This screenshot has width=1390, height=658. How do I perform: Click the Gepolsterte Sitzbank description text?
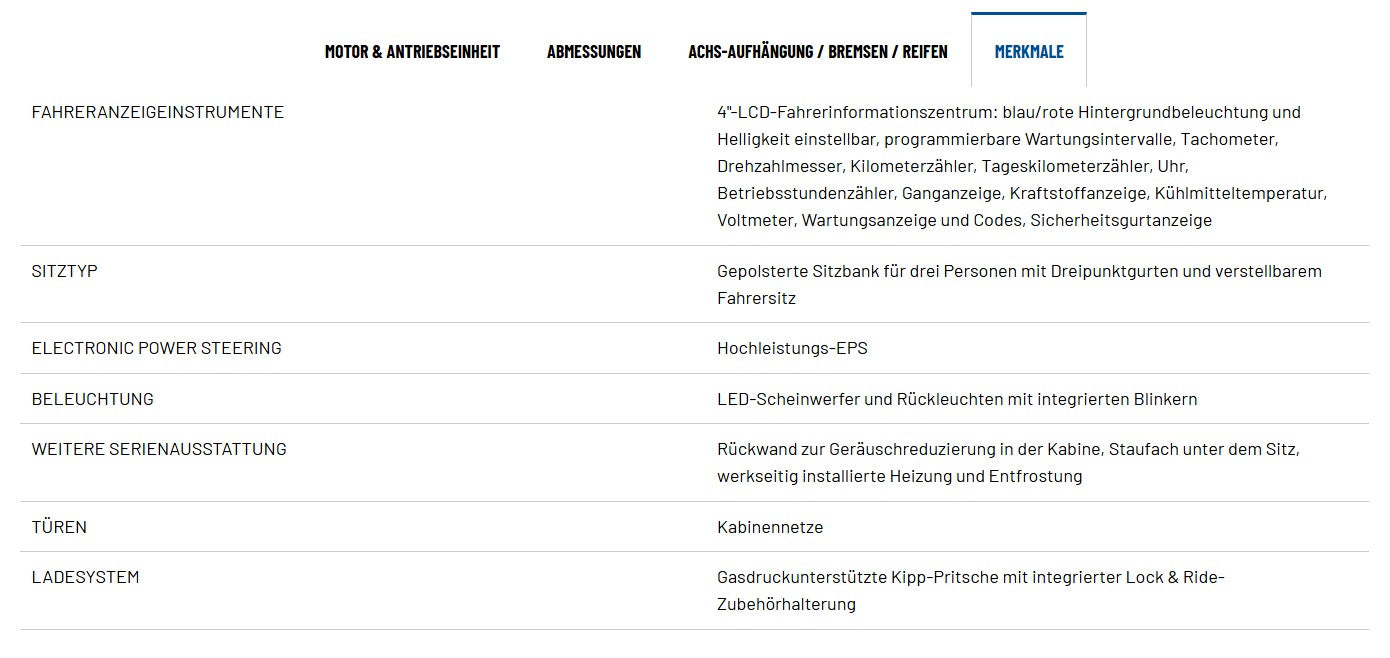tap(1019, 285)
